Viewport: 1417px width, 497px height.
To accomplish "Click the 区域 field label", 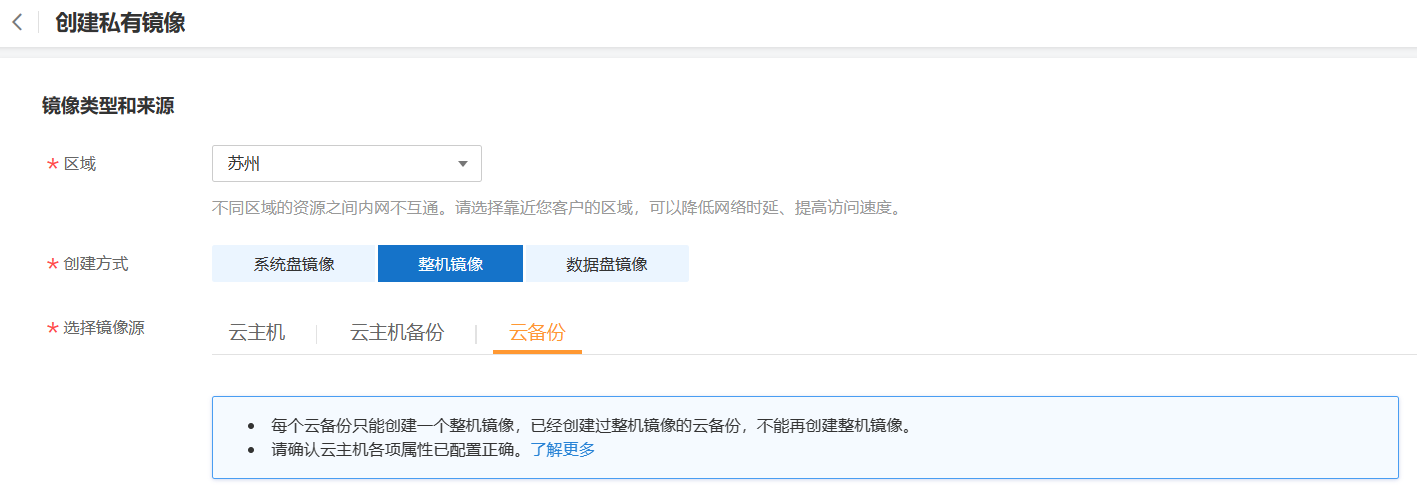I will coord(80,164).
